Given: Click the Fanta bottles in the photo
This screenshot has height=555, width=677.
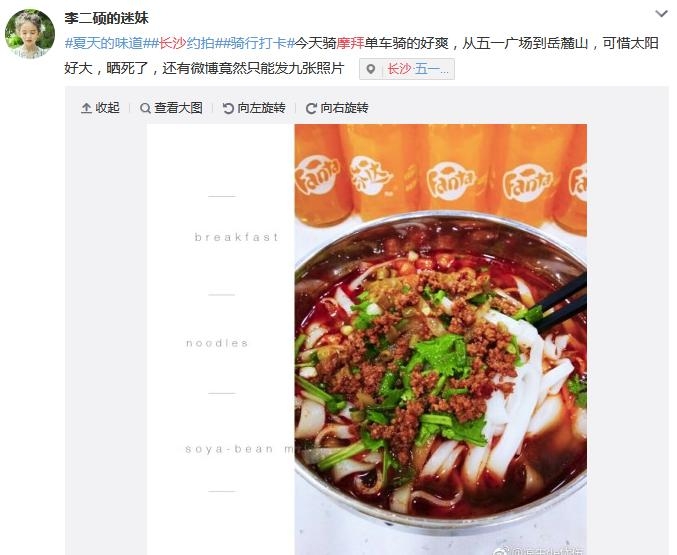Looking at the screenshot, I should (x=440, y=175).
